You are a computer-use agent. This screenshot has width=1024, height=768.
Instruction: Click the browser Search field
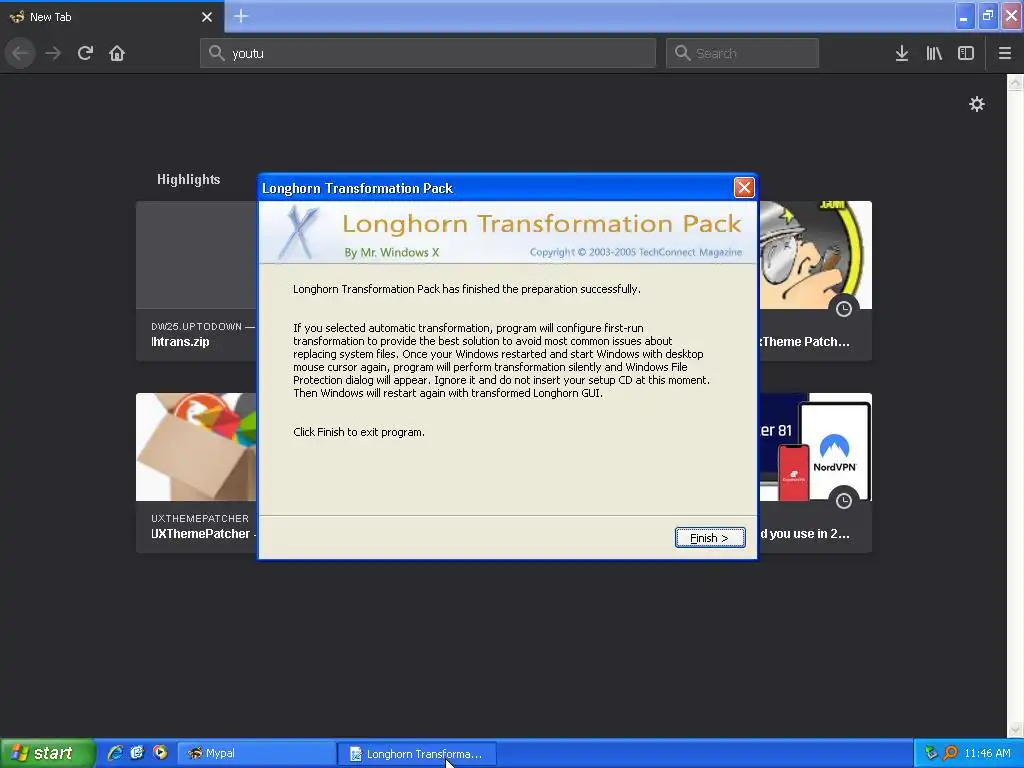click(x=742, y=53)
